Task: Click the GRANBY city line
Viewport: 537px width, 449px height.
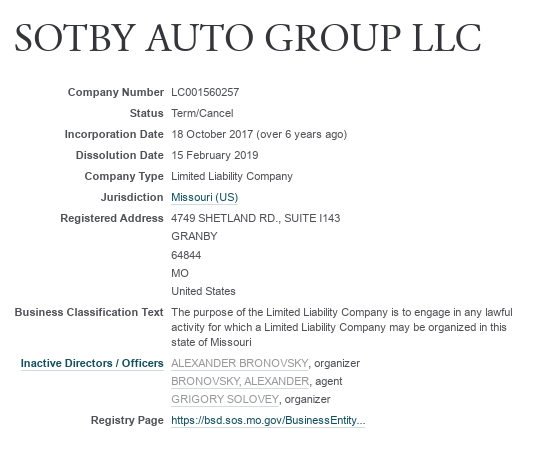Action: pyautogui.click(x=194, y=236)
